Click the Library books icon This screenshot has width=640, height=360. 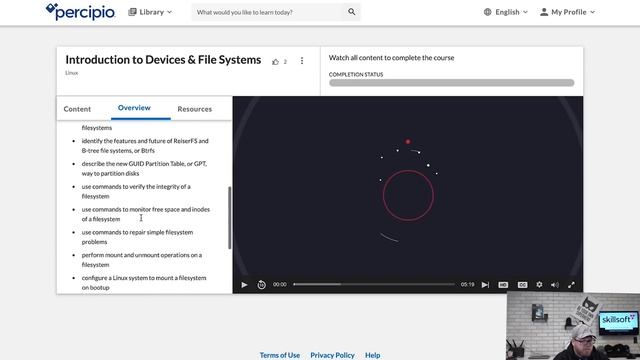pyautogui.click(x=132, y=12)
